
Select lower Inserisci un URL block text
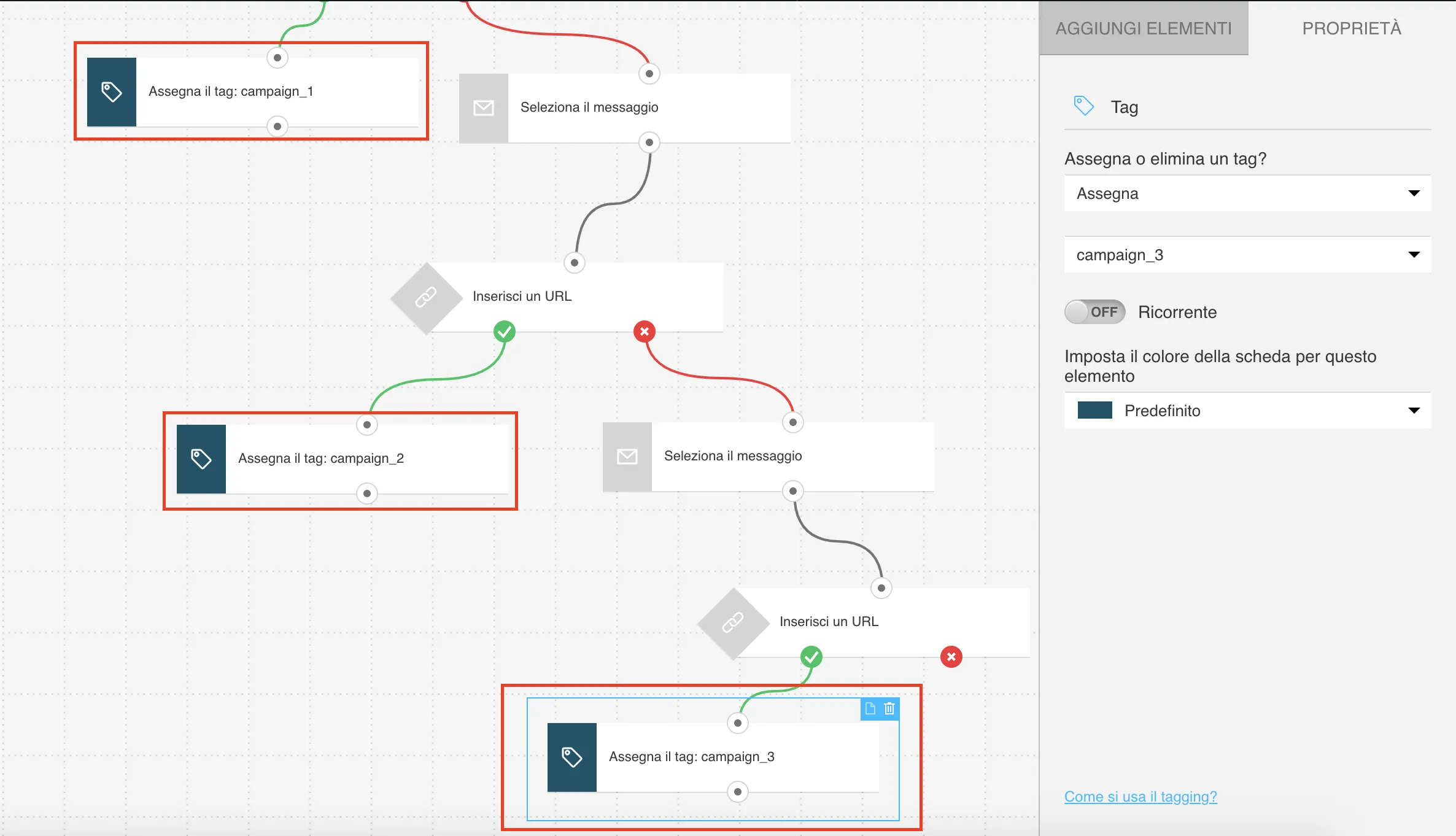click(x=829, y=622)
